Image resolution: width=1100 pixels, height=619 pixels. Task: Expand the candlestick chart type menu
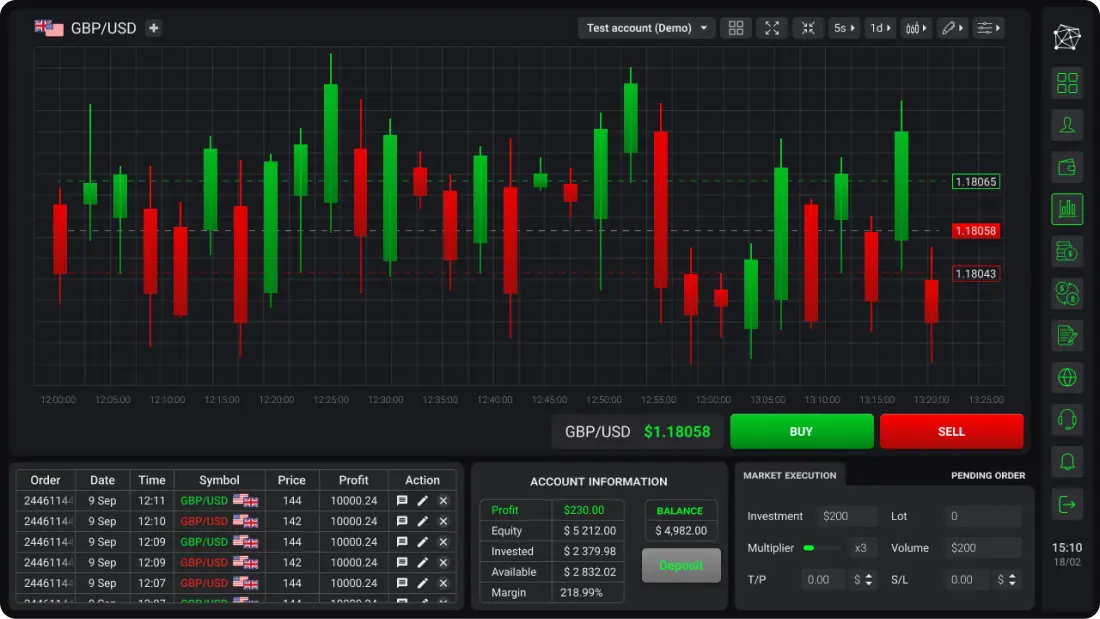pyautogui.click(x=916, y=28)
